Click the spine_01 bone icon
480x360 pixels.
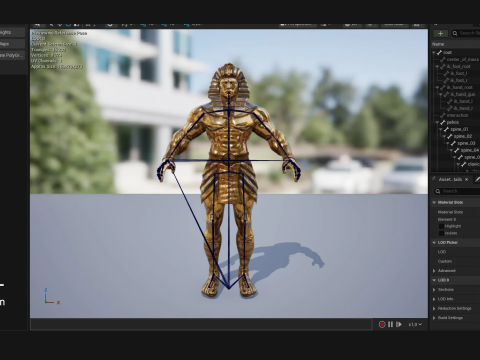(x=446, y=129)
